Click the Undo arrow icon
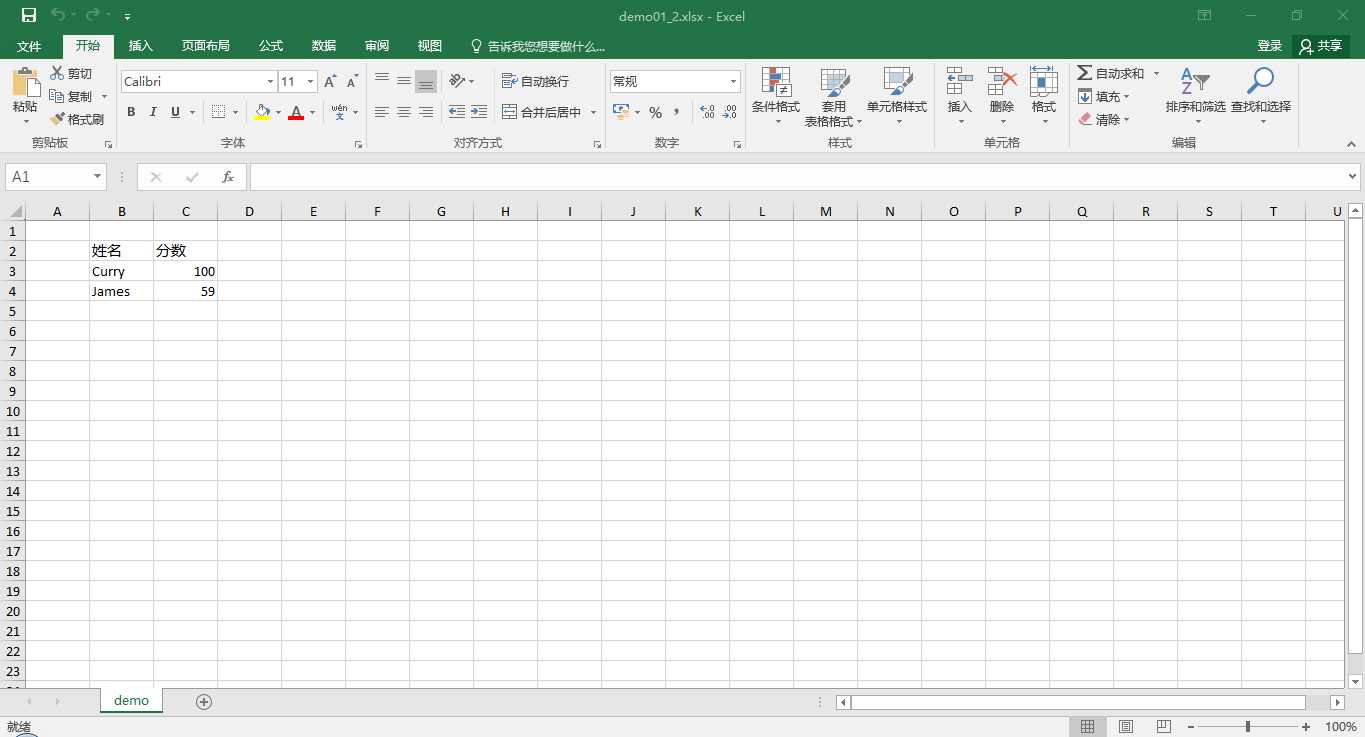Viewport: 1365px width, 737px height. point(58,16)
